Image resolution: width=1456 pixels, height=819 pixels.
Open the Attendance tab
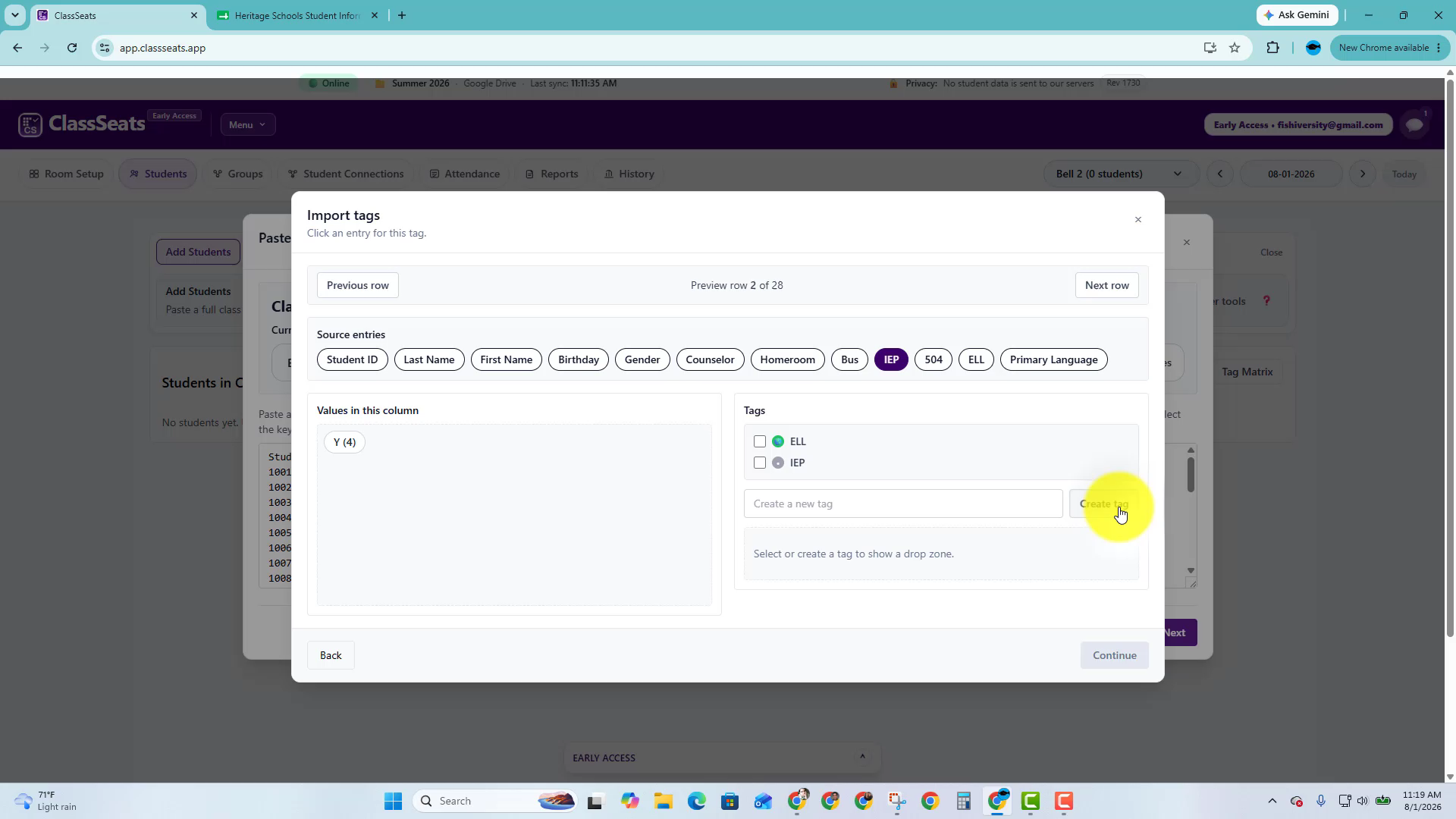point(465,174)
